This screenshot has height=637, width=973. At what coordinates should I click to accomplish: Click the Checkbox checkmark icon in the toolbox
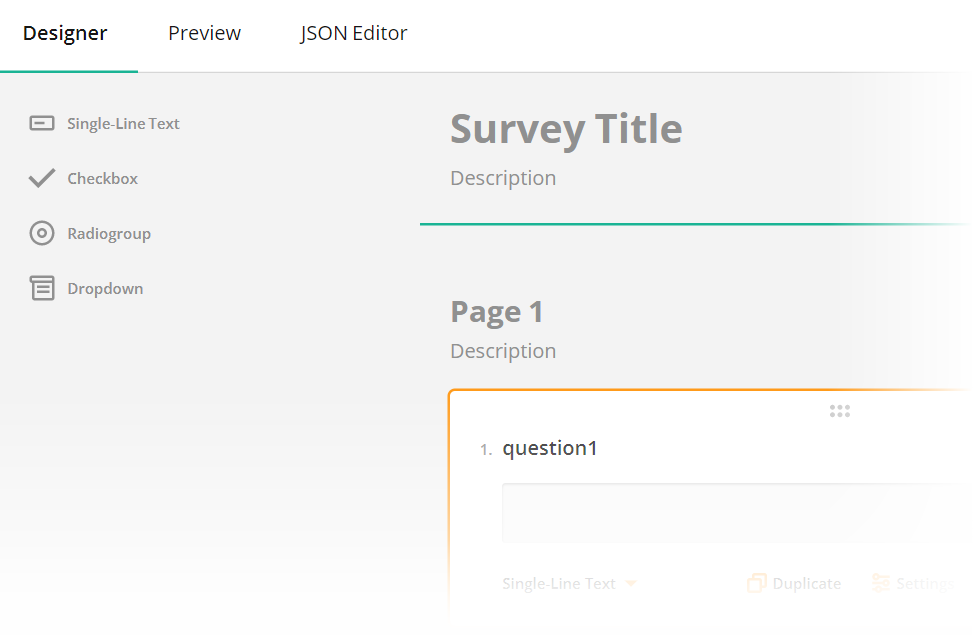(41, 177)
